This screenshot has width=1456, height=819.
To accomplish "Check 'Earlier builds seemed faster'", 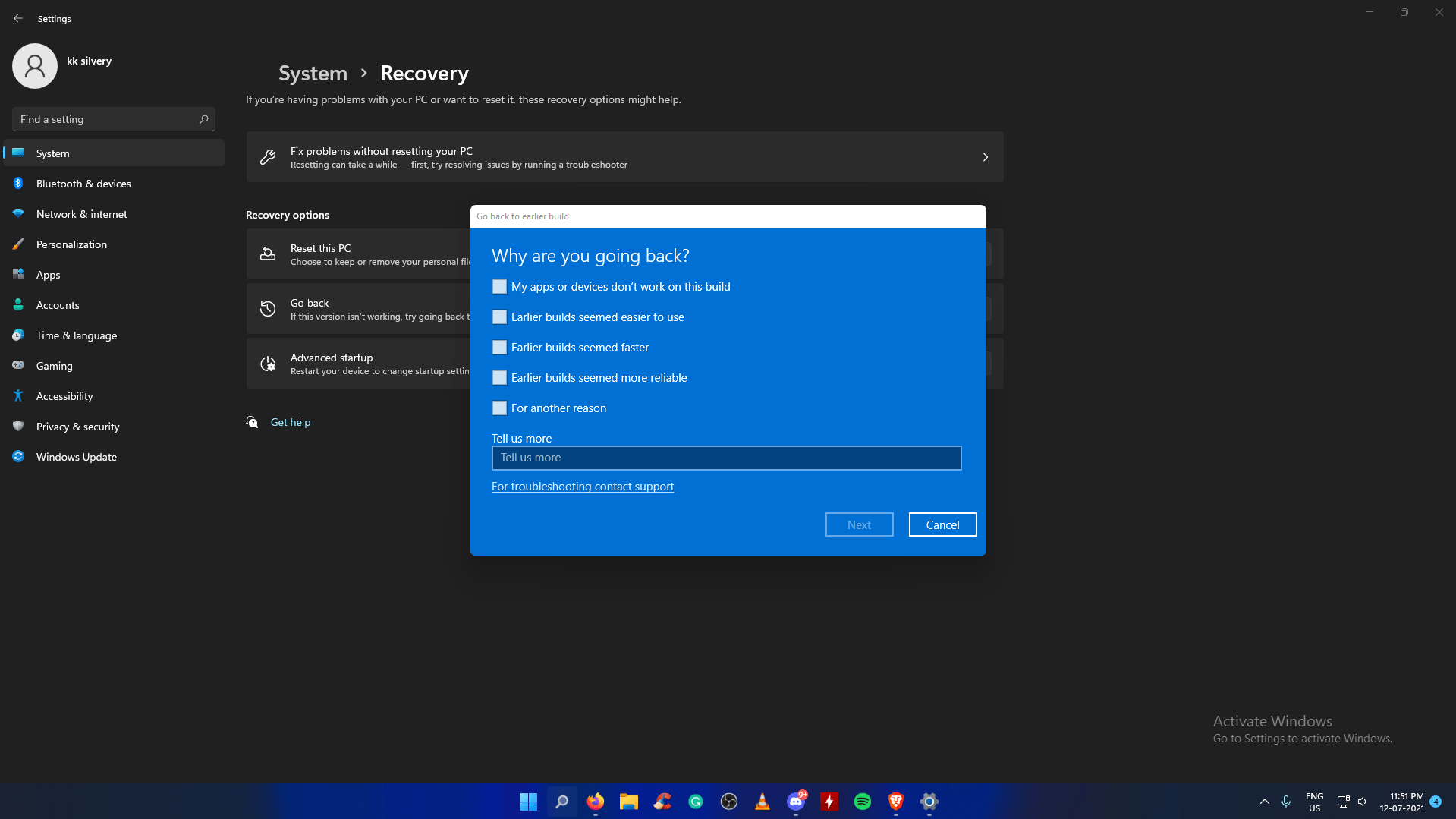I will [x=499, y=347].
